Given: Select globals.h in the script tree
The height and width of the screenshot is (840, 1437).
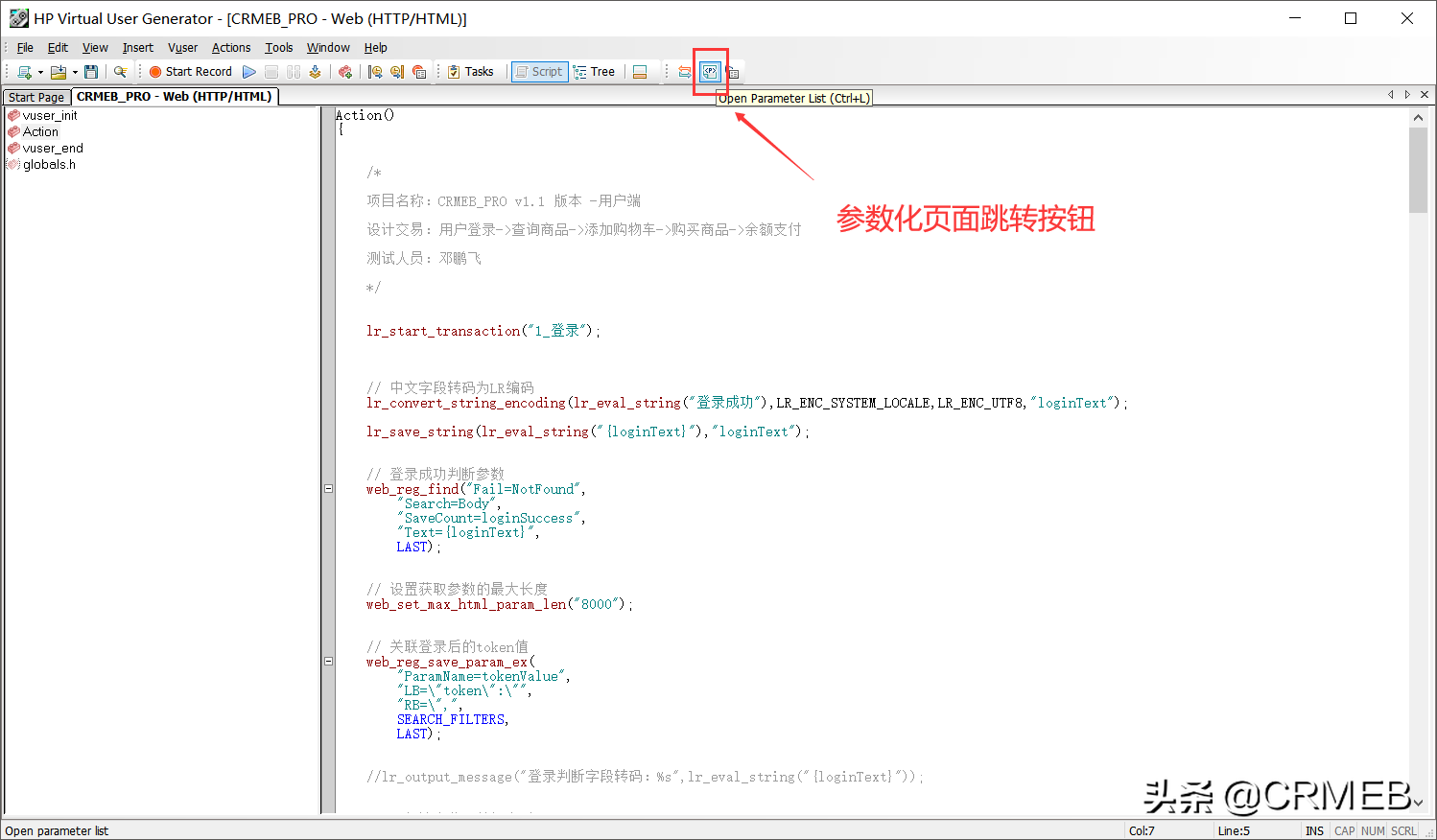Looking at the screenshot, I should coord(49,164).
